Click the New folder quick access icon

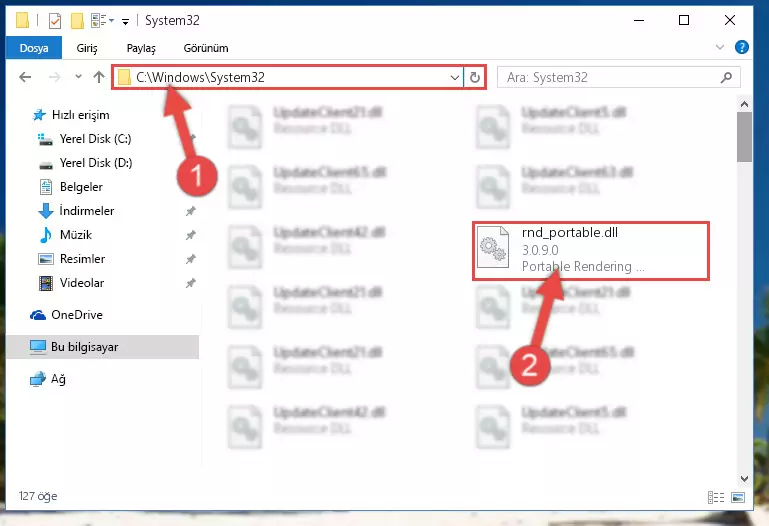tap(77, 21)
